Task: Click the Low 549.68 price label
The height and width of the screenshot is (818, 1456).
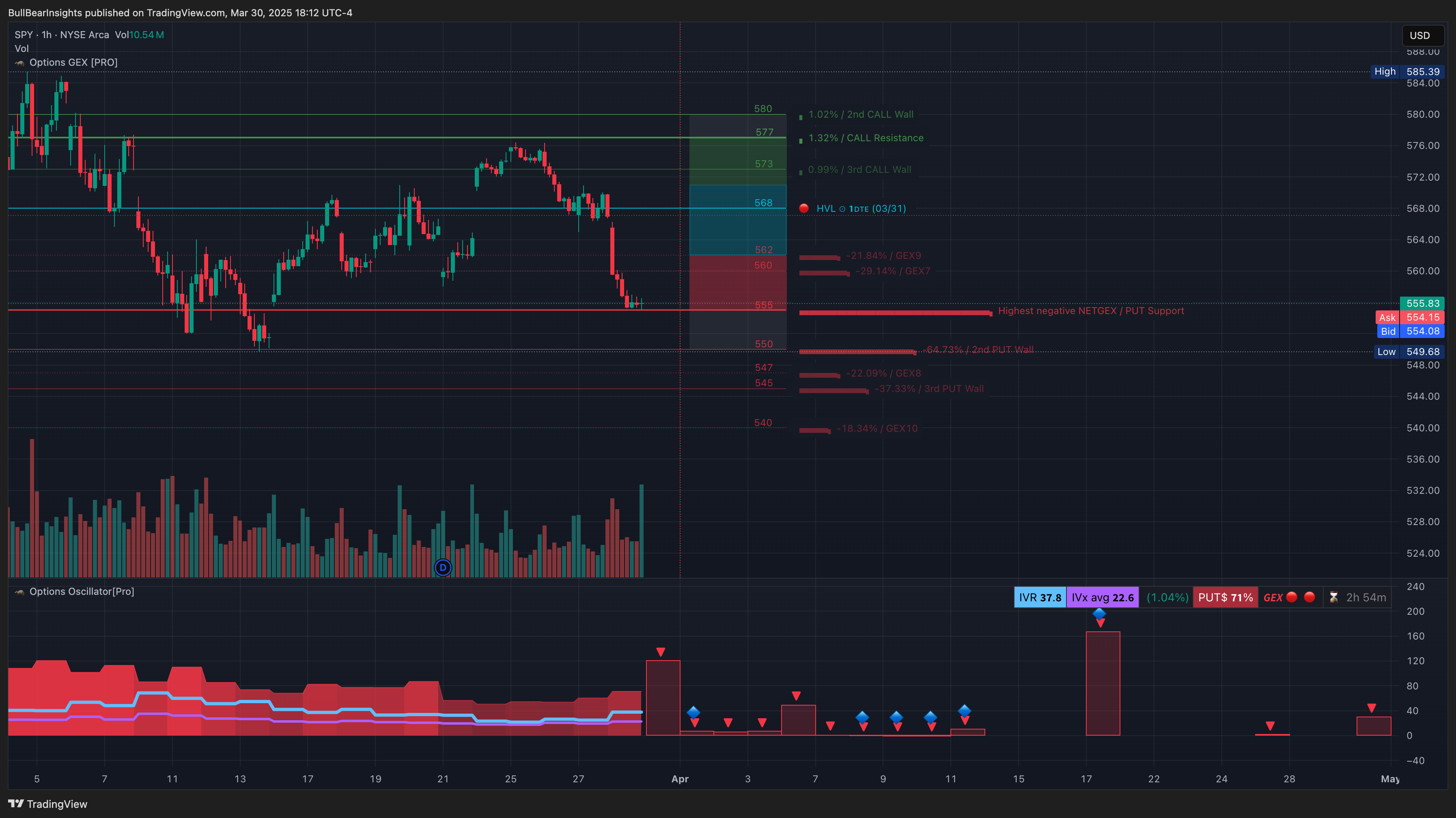Action: [1409, 352]
